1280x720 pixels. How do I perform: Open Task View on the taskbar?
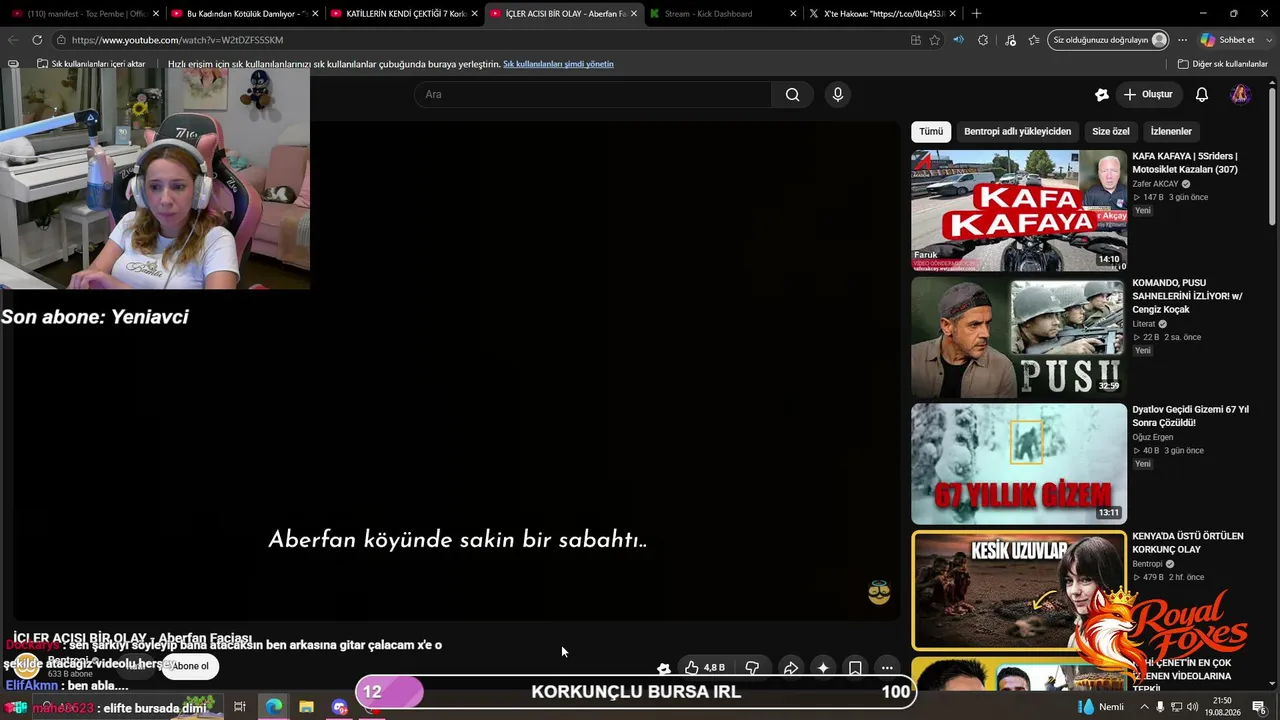point(240,707)
